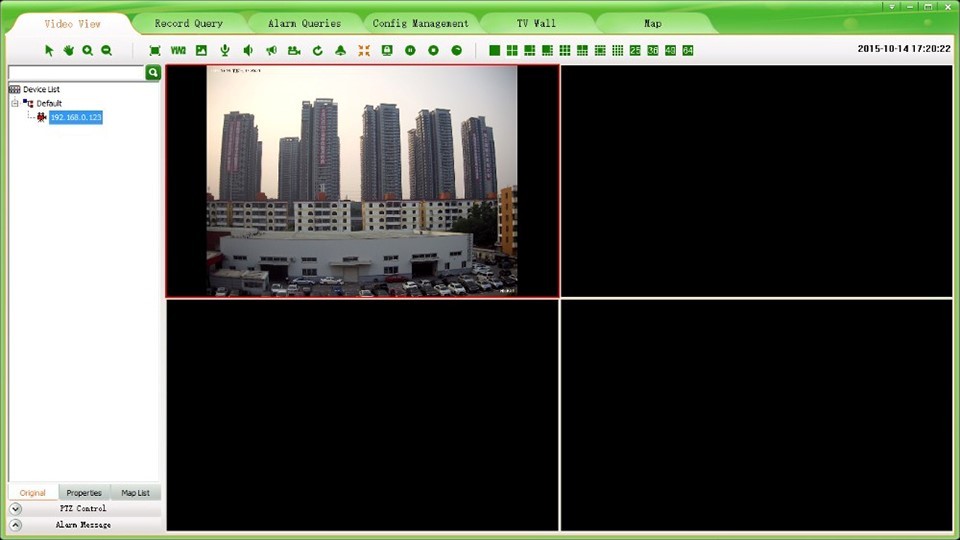Screen dimensions: 960x540
Task: Switch to single-window layout
Action: point(495,50)
